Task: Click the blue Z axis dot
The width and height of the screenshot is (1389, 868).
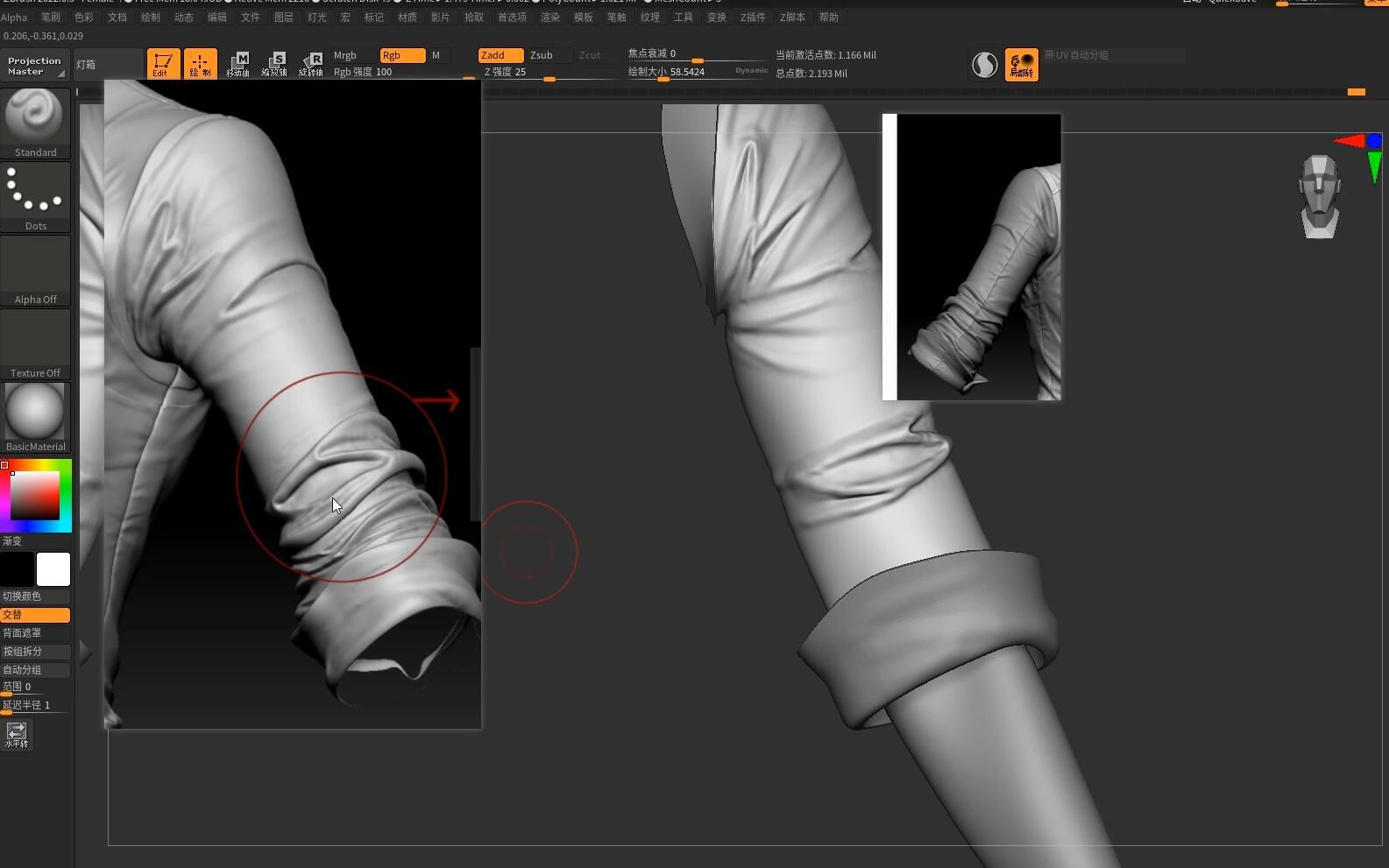Action: (1374, 141)
